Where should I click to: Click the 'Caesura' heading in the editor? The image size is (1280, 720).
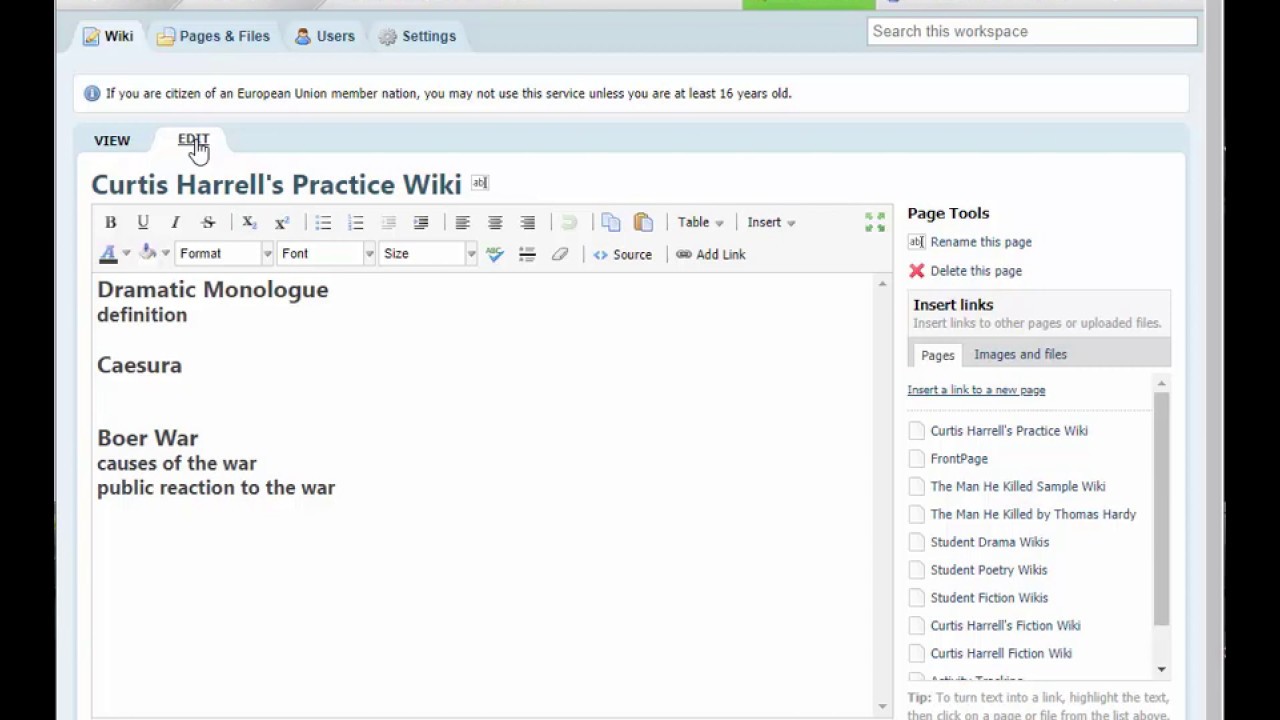coord(139,365)
